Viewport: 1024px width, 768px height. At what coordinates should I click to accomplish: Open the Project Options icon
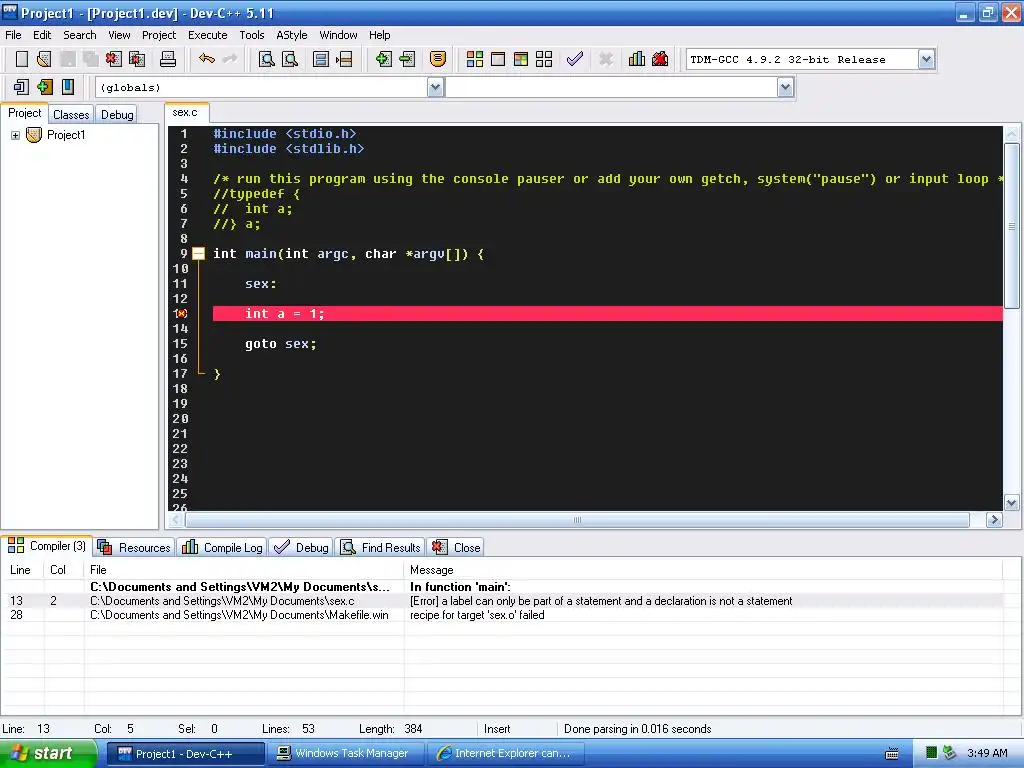(438, 59)
